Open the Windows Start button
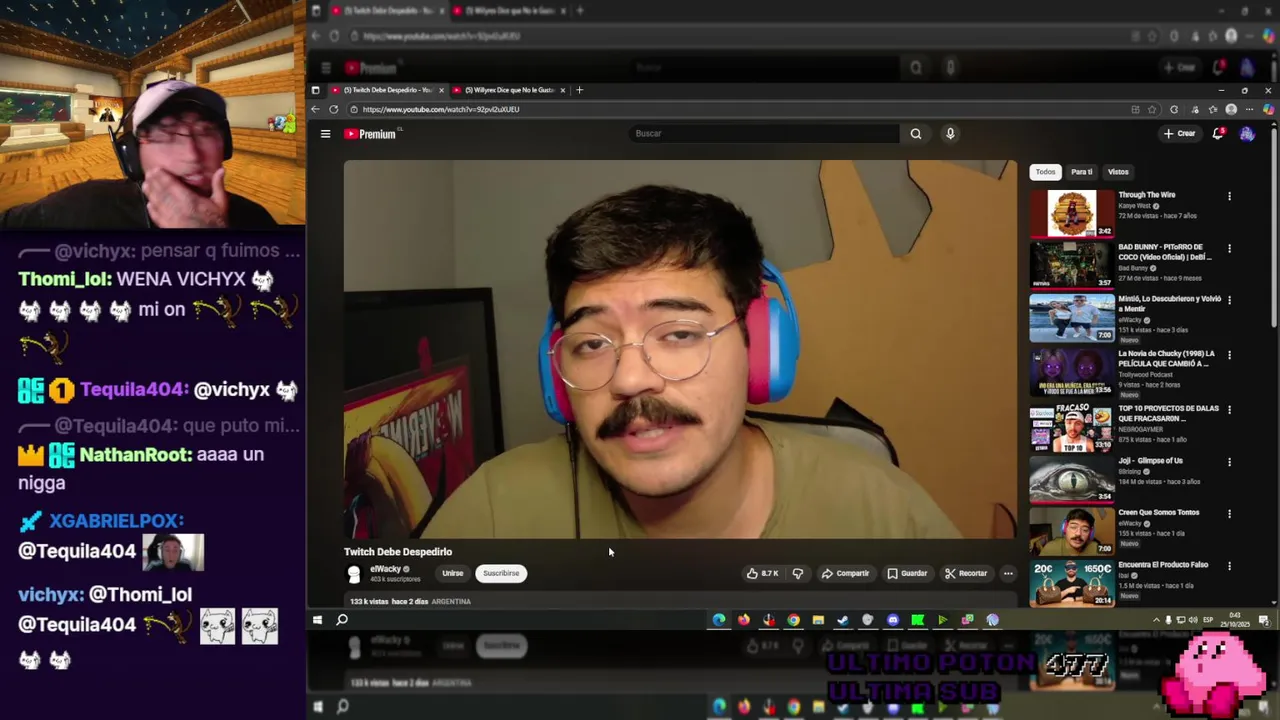The image size is (1280, 720). tap(318, 620)
